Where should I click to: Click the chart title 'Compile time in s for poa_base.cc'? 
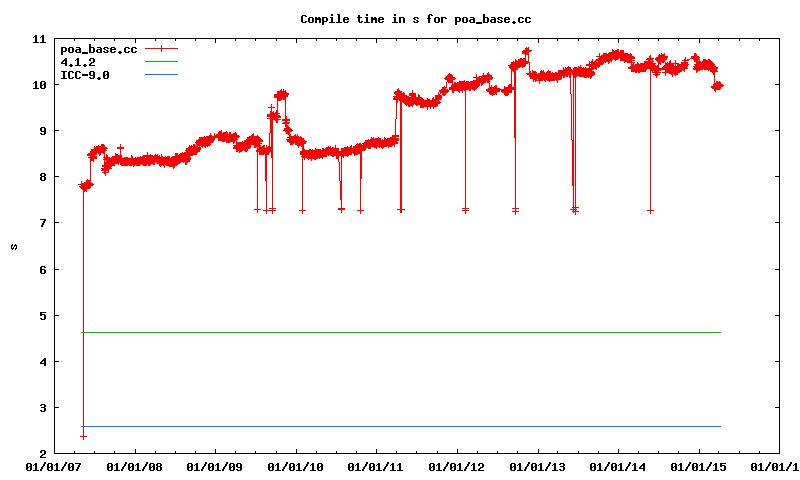coord(400,19)
